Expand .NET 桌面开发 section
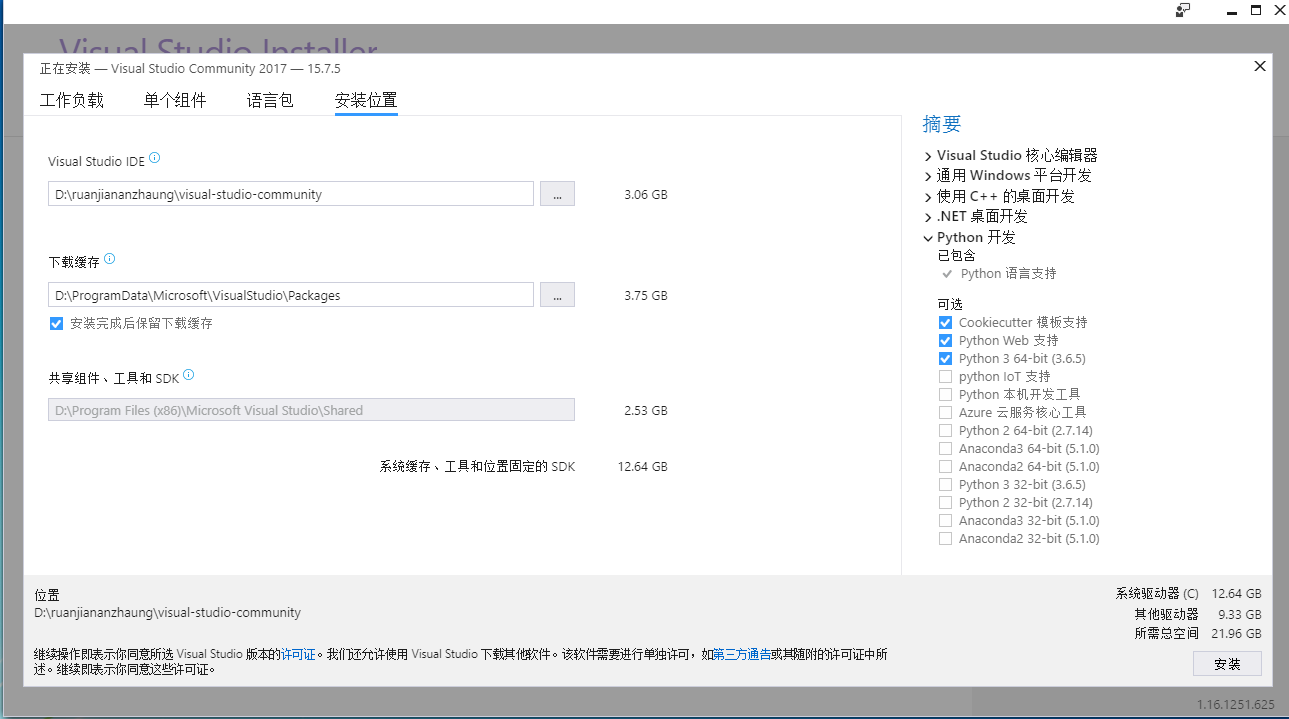The height and width of the screenshot is (719, 1289). point(928,217)
